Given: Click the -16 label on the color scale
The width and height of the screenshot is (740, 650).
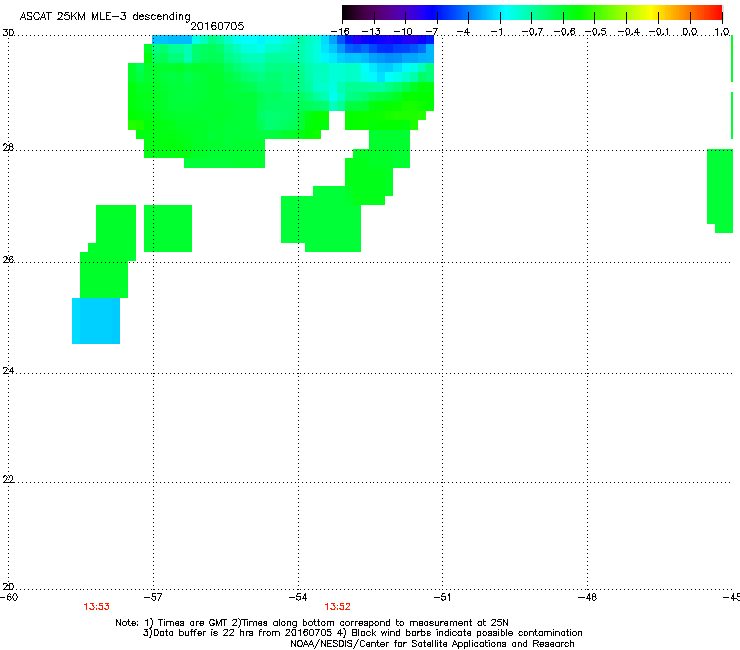Looking at the screenshot, I should point(340,32).
